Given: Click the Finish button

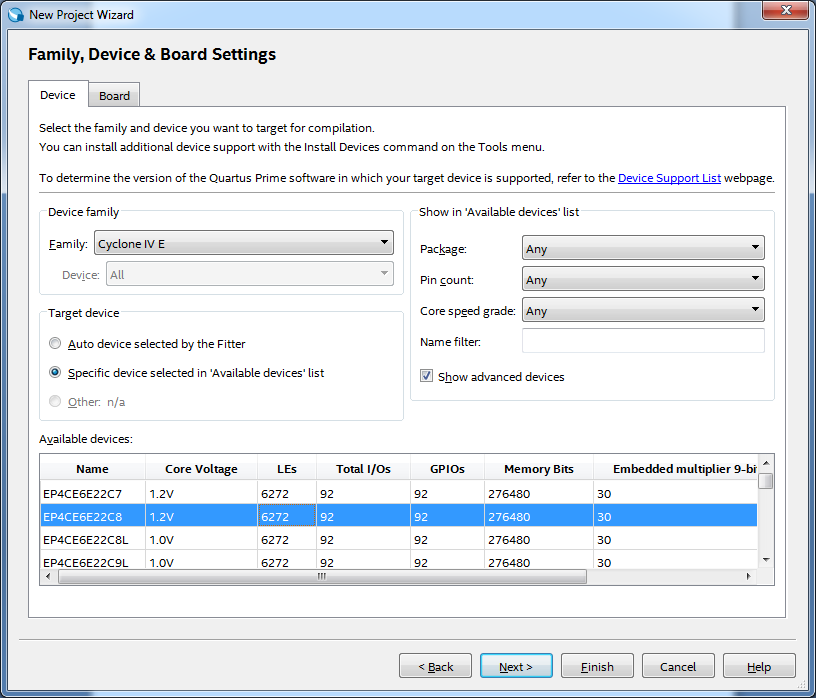Looking at the screenshot, I should point(597,666).
